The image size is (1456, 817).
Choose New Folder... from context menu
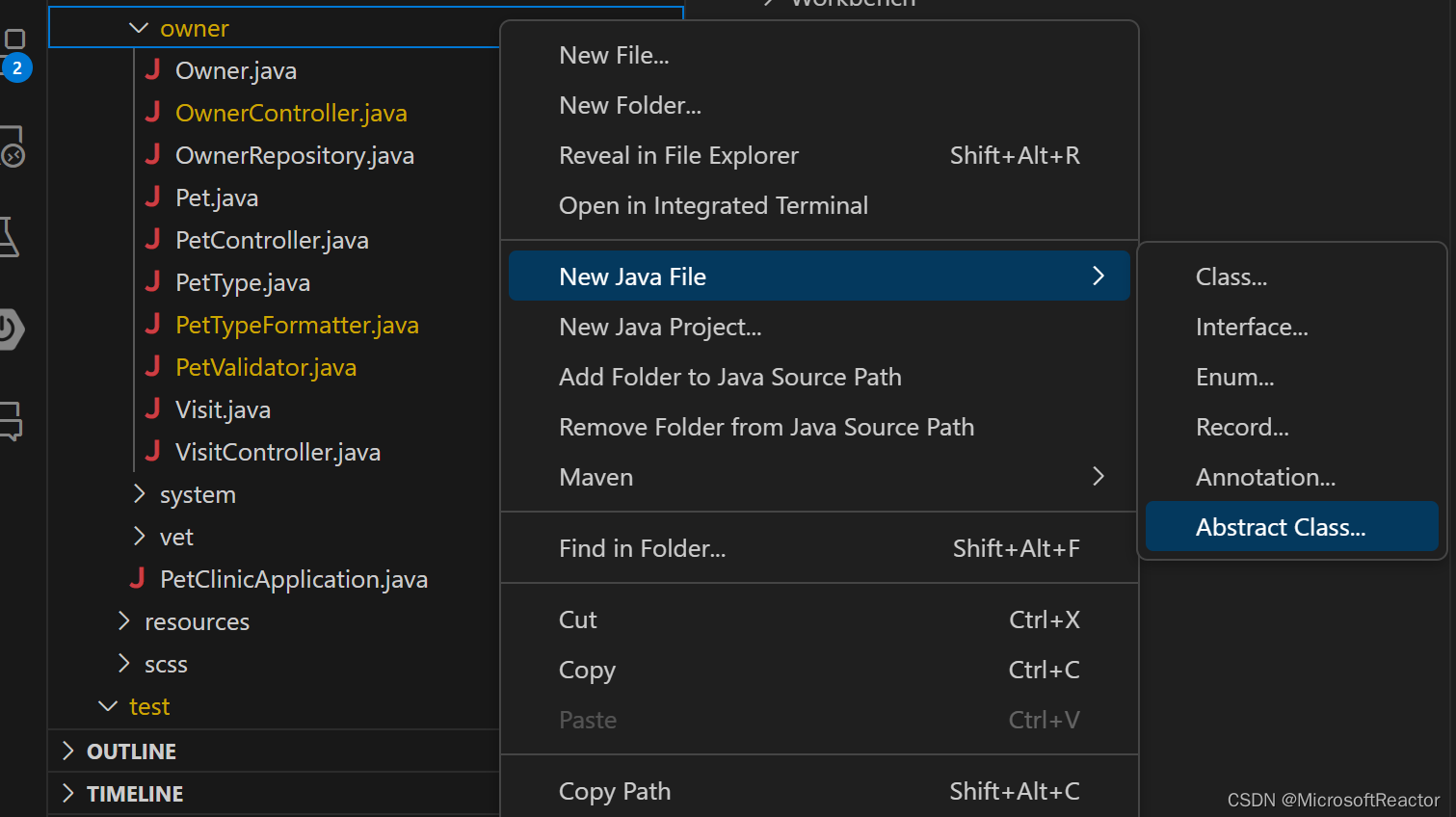click(819, 105)
